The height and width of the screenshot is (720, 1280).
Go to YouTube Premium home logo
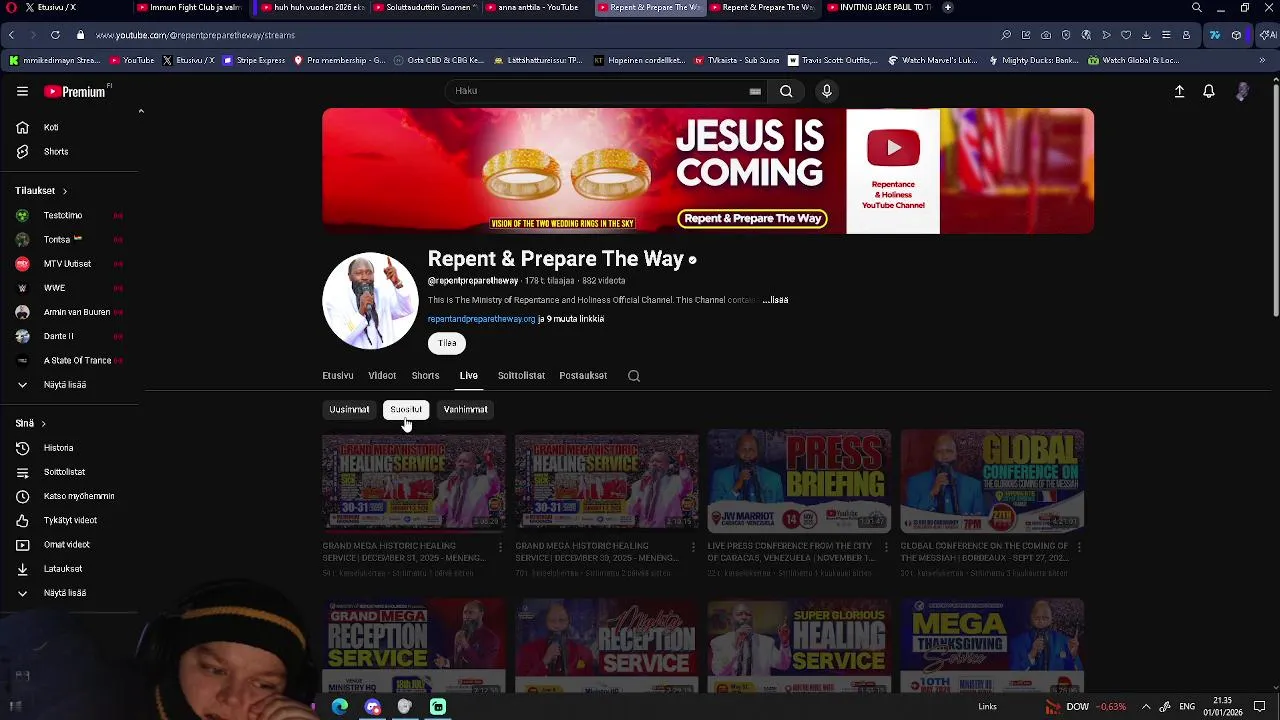[x=75, y=91]
